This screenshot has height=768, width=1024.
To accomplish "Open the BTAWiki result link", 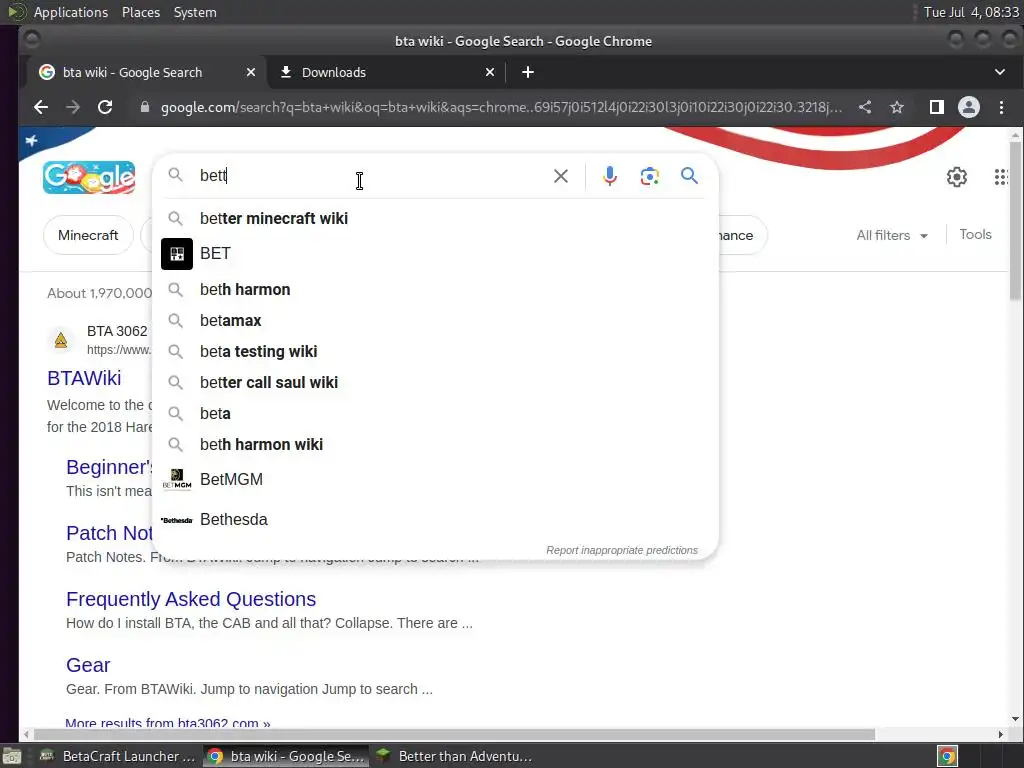I will point(84,378).
